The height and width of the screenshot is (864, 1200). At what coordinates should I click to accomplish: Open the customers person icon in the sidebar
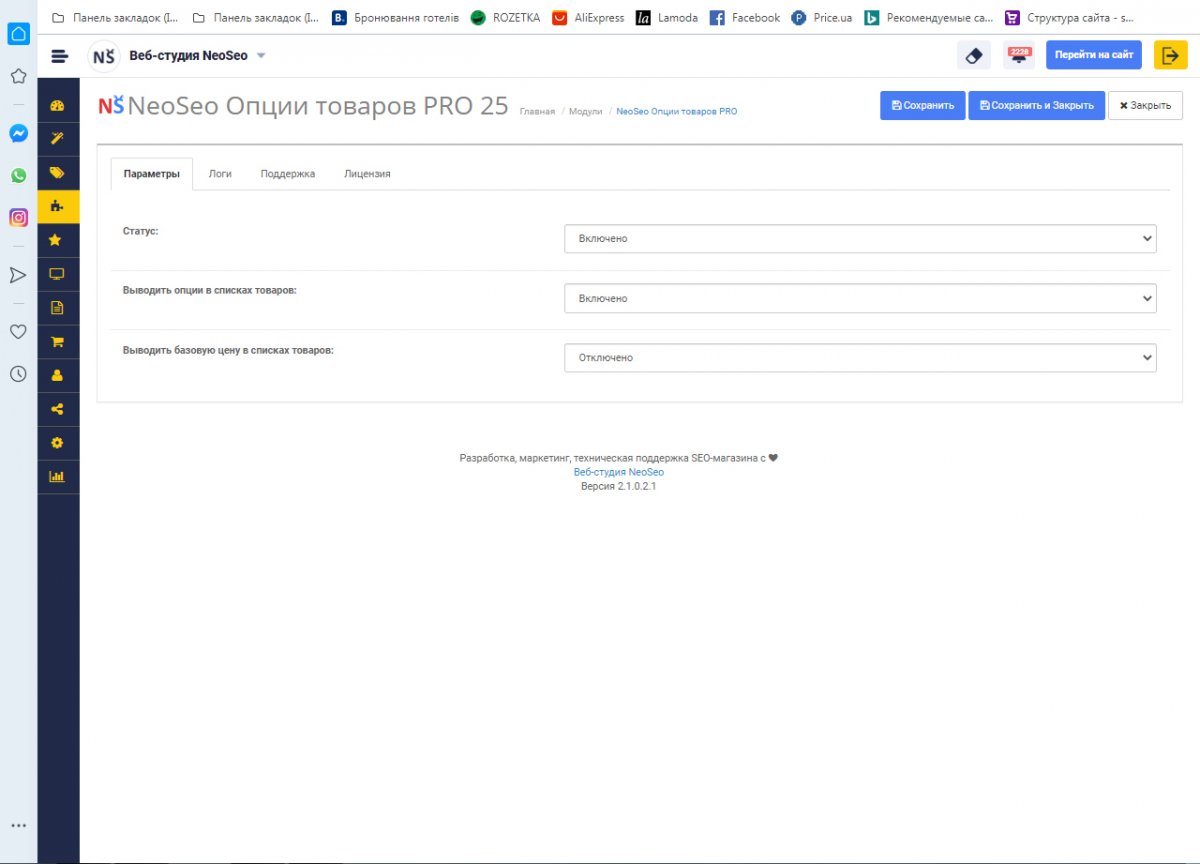pyautogui.click(x=57, y=375)
